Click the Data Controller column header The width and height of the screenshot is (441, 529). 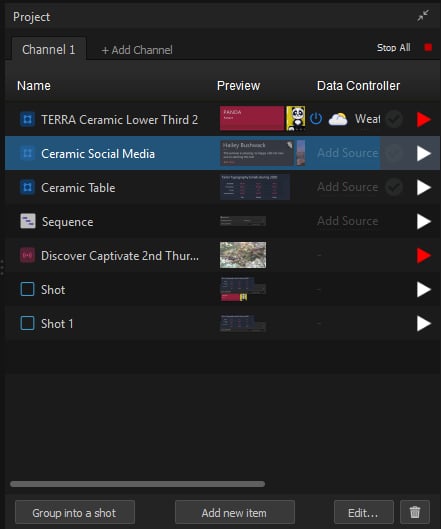pos(358,86)
